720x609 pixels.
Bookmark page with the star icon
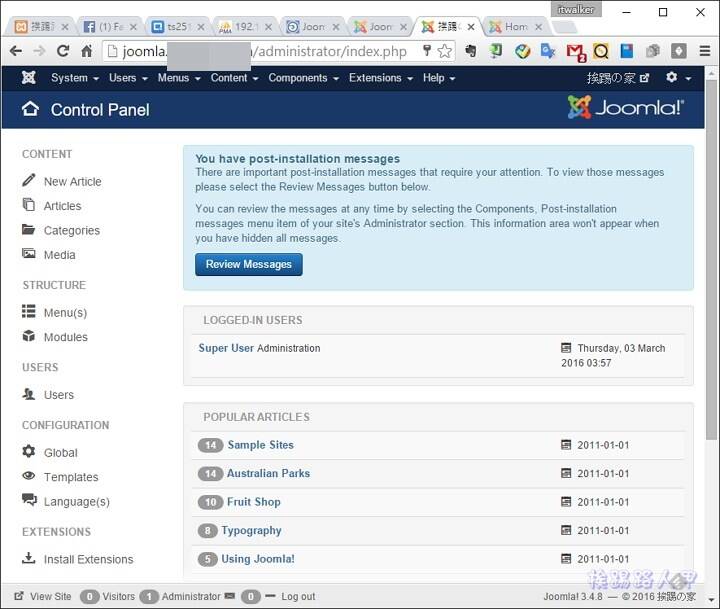point(444,51)
